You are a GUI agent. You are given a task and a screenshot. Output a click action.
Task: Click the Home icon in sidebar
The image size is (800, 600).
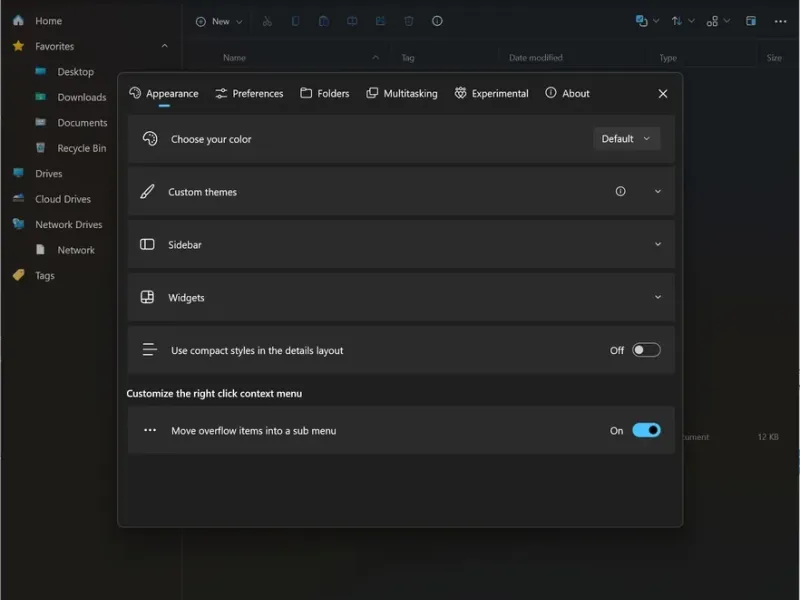[x=18, y=20]
